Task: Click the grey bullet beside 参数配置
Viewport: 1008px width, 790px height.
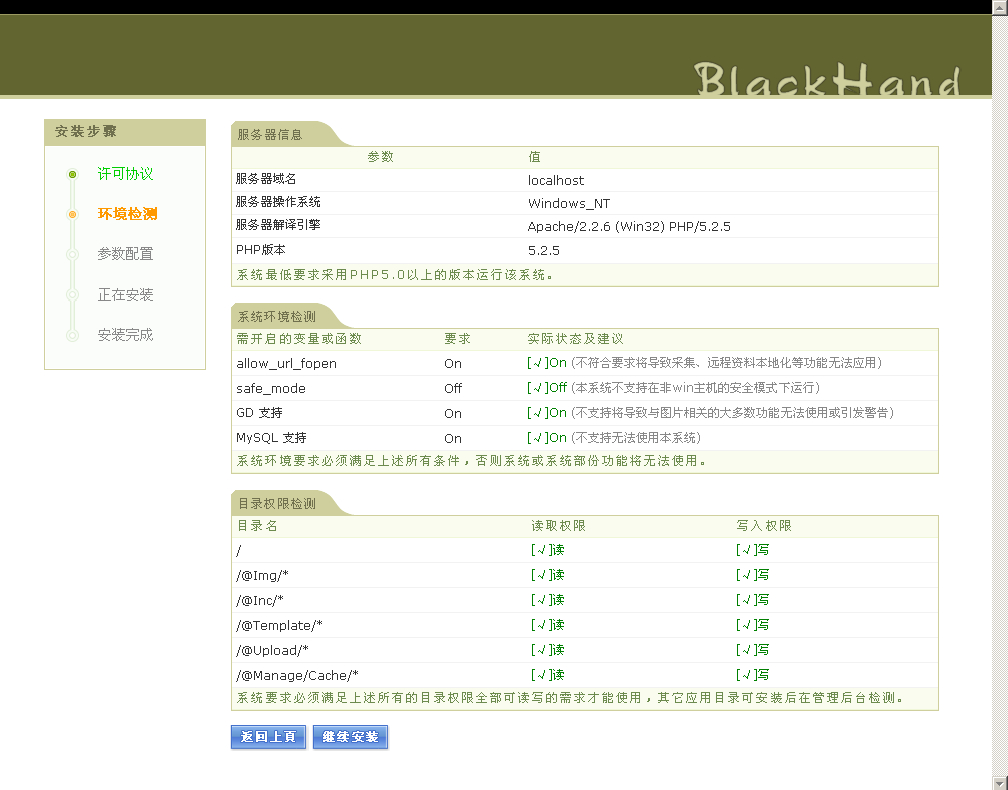Action: pos(73,255)
